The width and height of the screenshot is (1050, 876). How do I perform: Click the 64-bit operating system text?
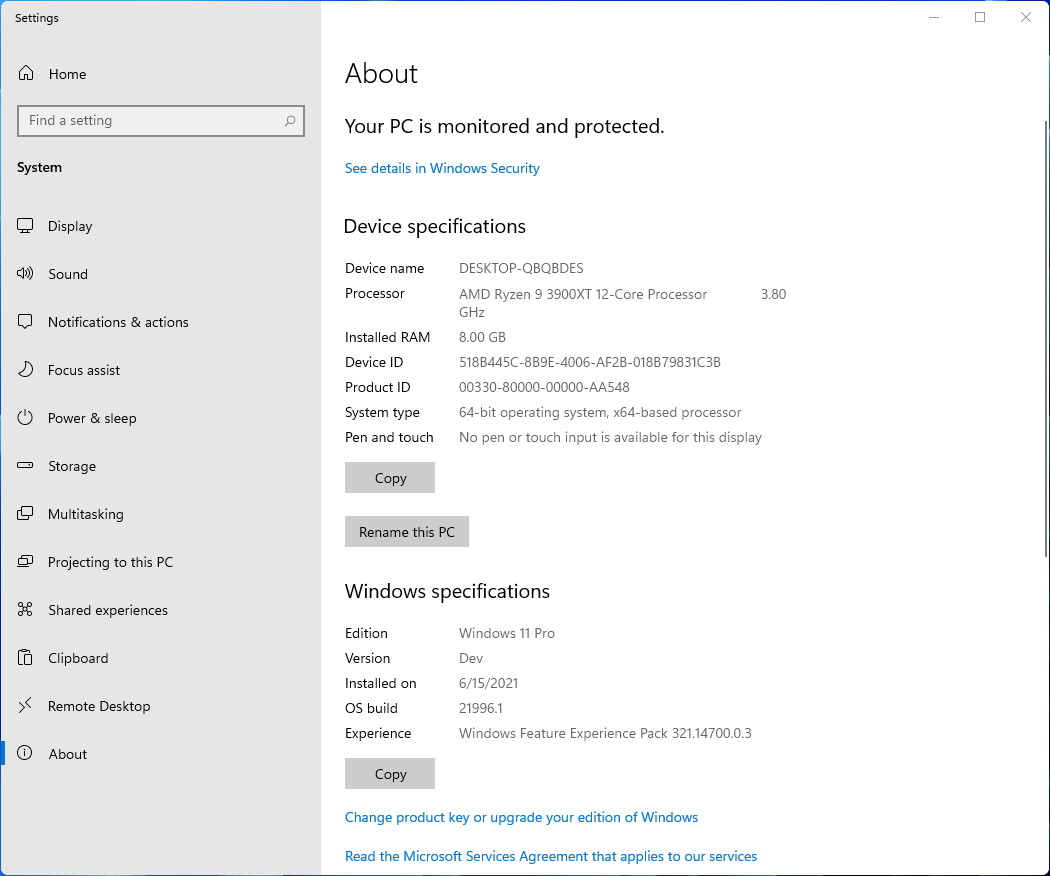pos(600,413)
